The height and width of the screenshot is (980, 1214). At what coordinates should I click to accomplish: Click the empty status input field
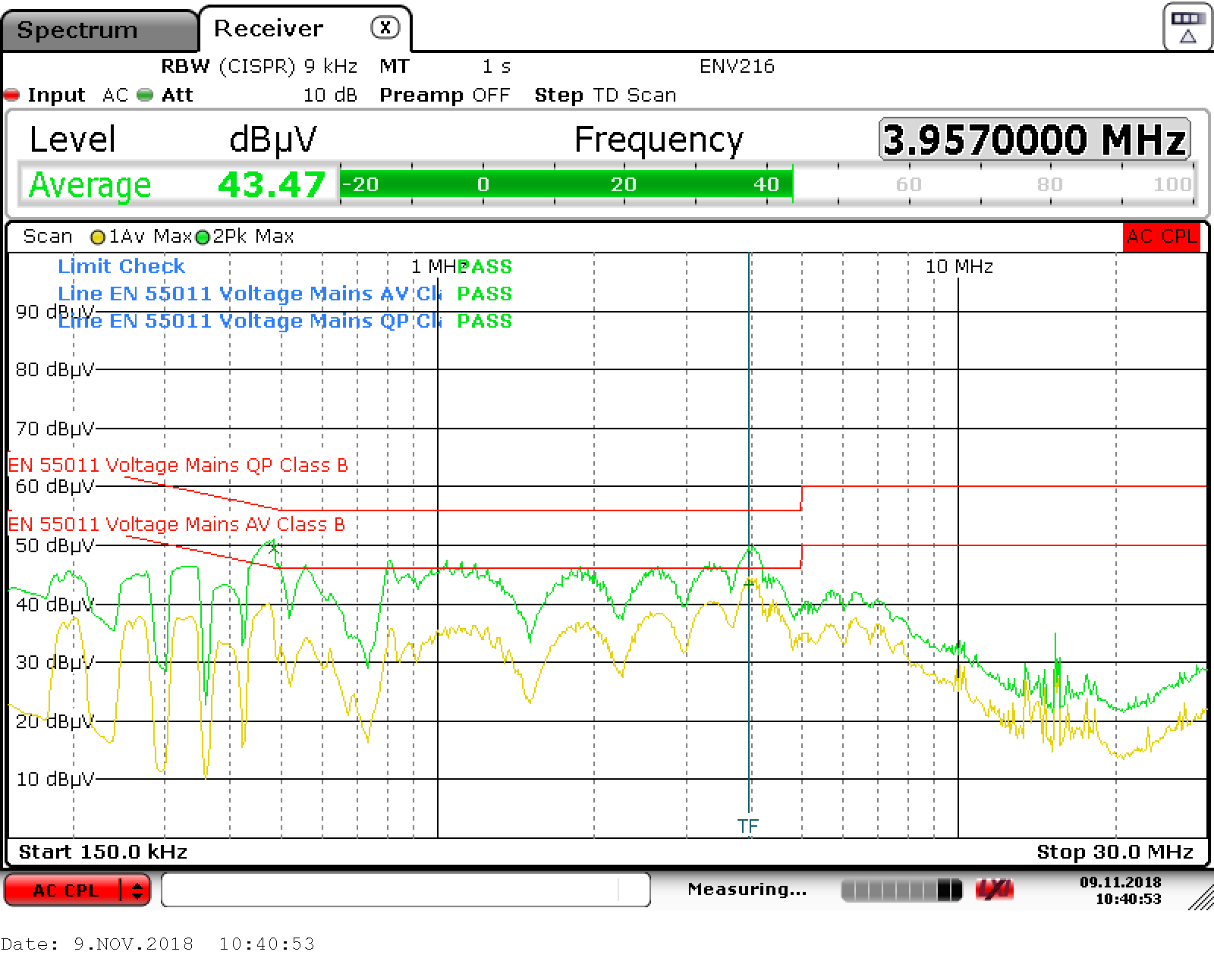click(405, 890)
